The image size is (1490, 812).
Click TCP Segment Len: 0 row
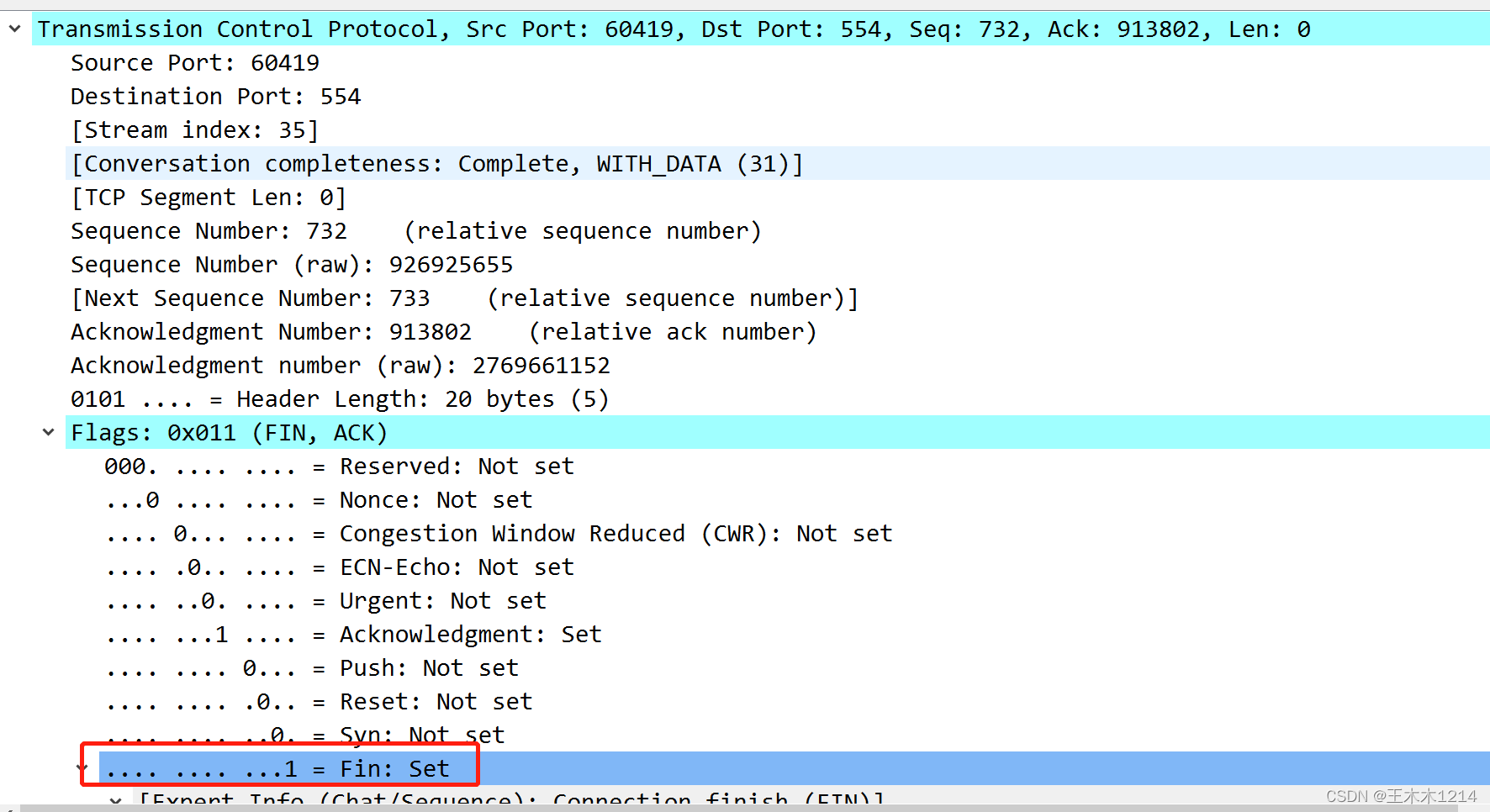coord(778,197)
